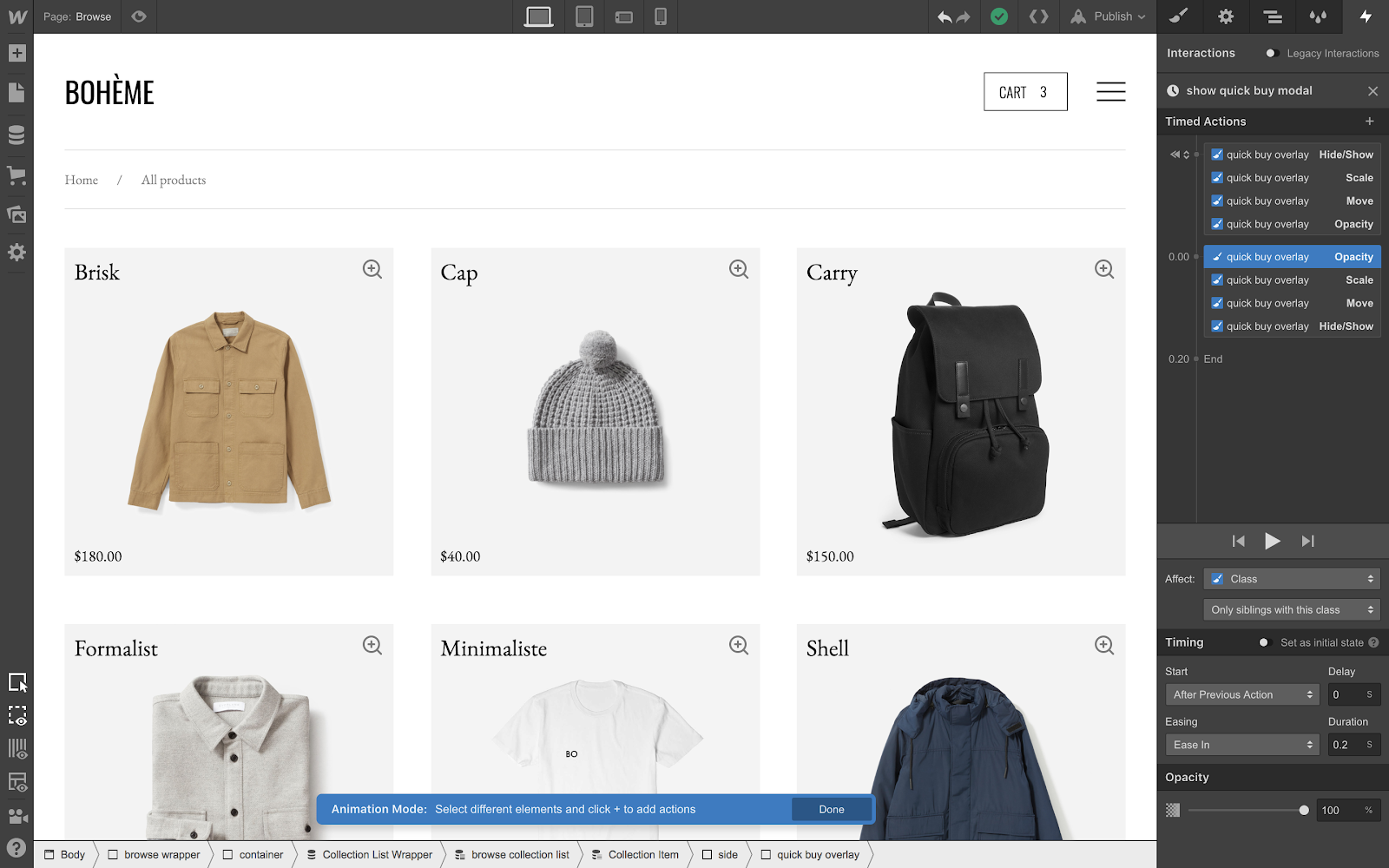1389x868 pixels.
Task: Toggle Legacy Interactions switch
Action: click(x=1272, y=53)
